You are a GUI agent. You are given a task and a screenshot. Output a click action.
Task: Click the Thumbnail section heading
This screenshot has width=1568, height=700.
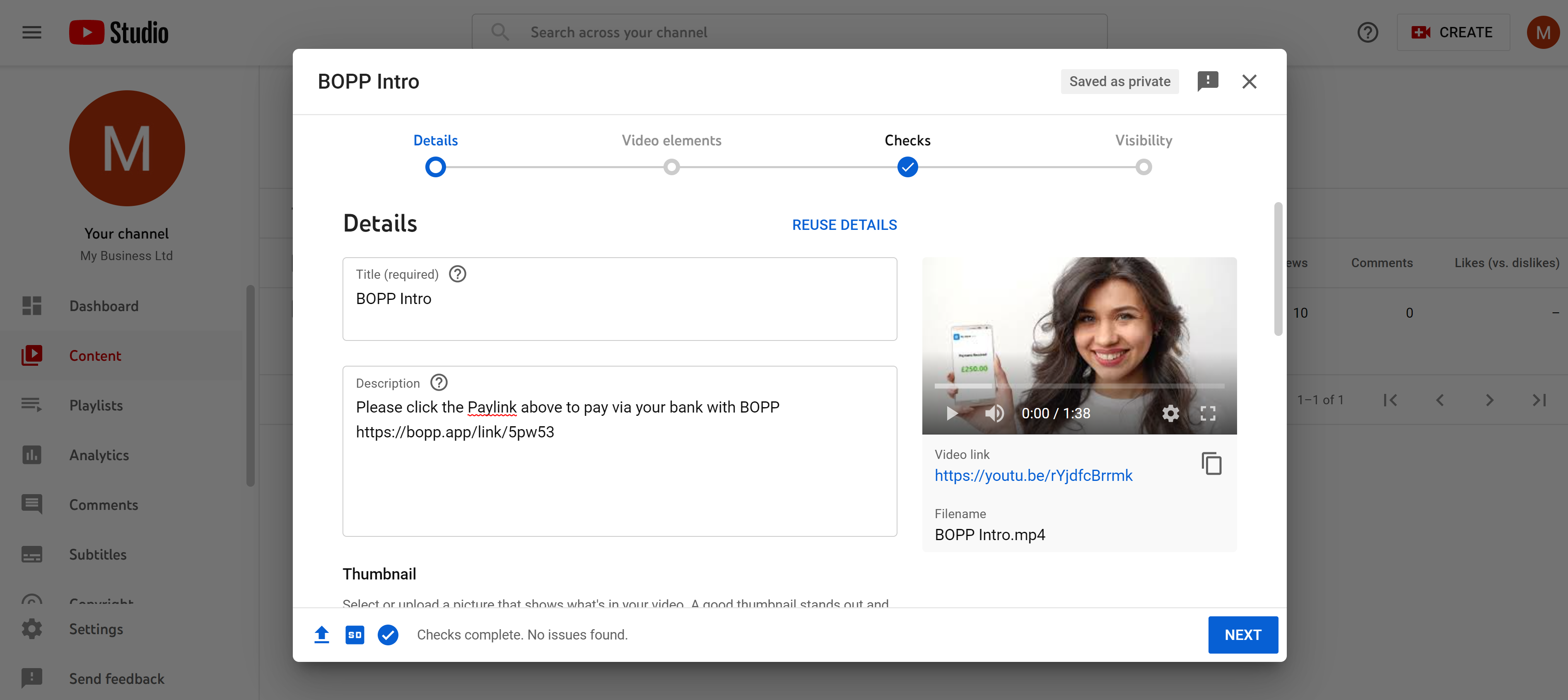click(x=379, y=573)
